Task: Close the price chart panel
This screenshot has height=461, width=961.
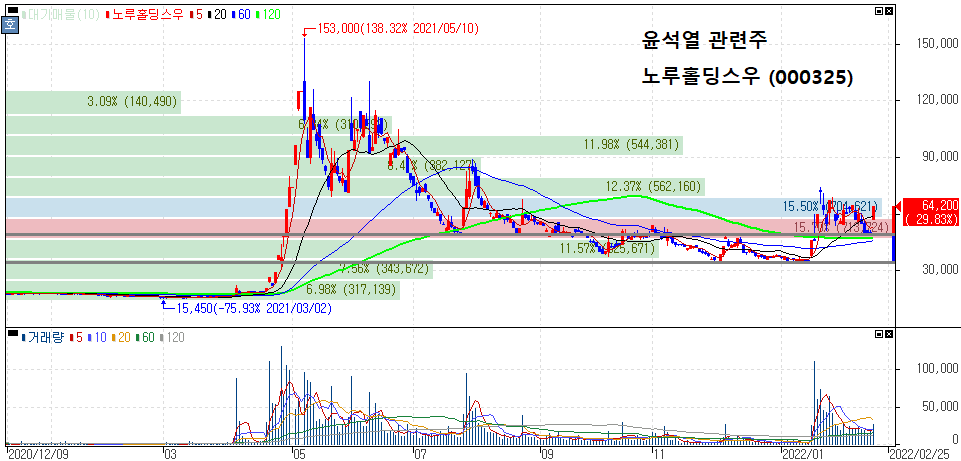Action: [889, 10]
